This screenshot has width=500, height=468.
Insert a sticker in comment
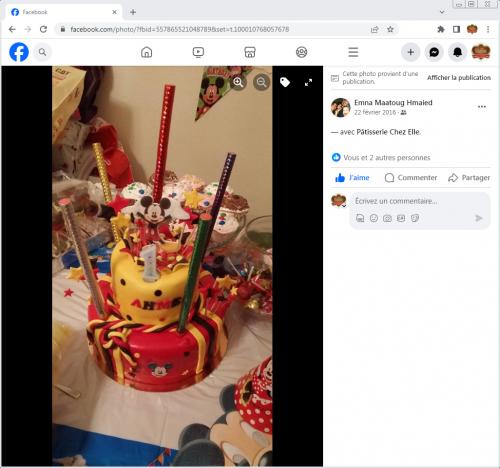(x=415, y=218)
